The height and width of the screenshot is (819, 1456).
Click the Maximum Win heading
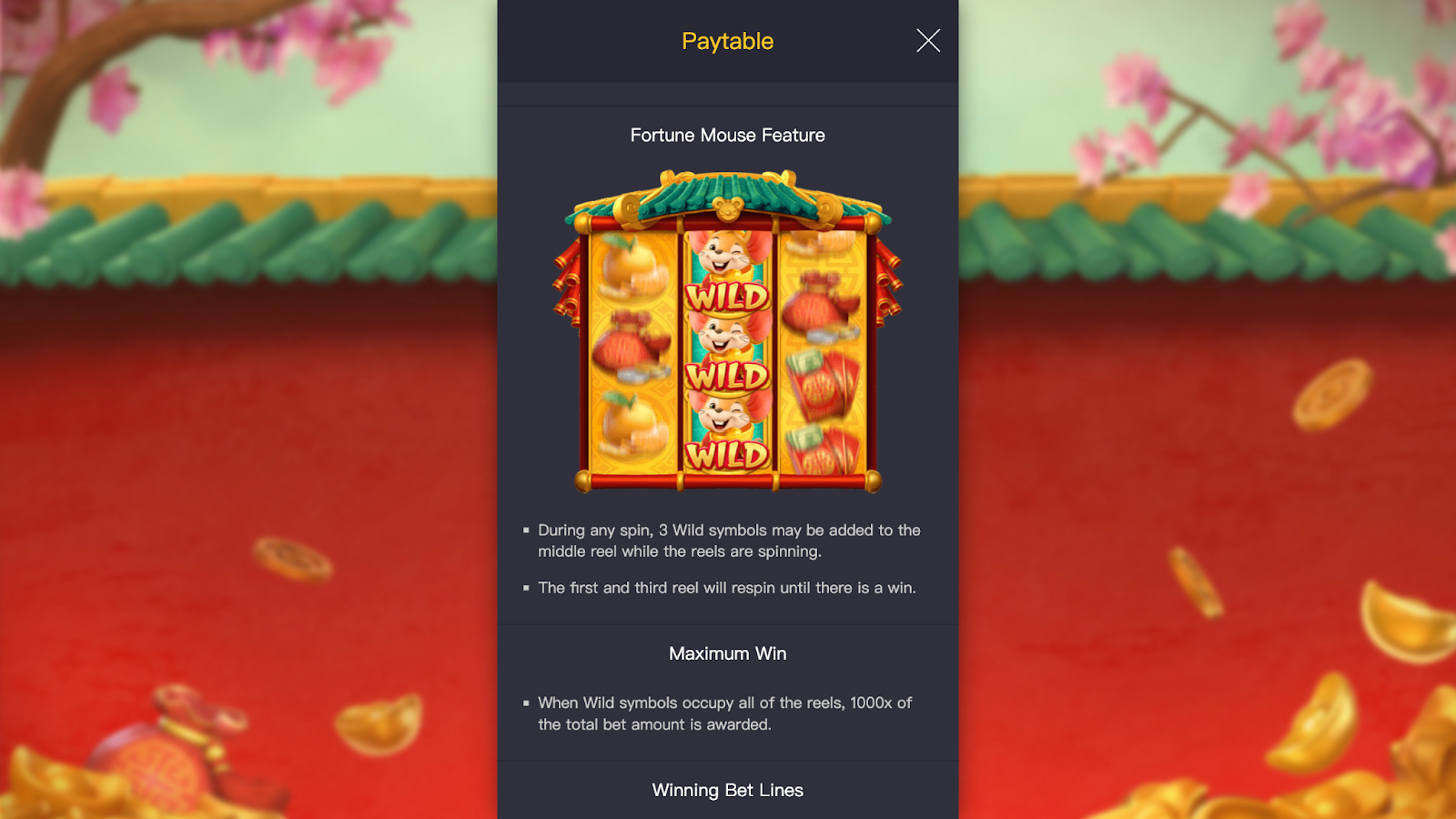(727, 653)
